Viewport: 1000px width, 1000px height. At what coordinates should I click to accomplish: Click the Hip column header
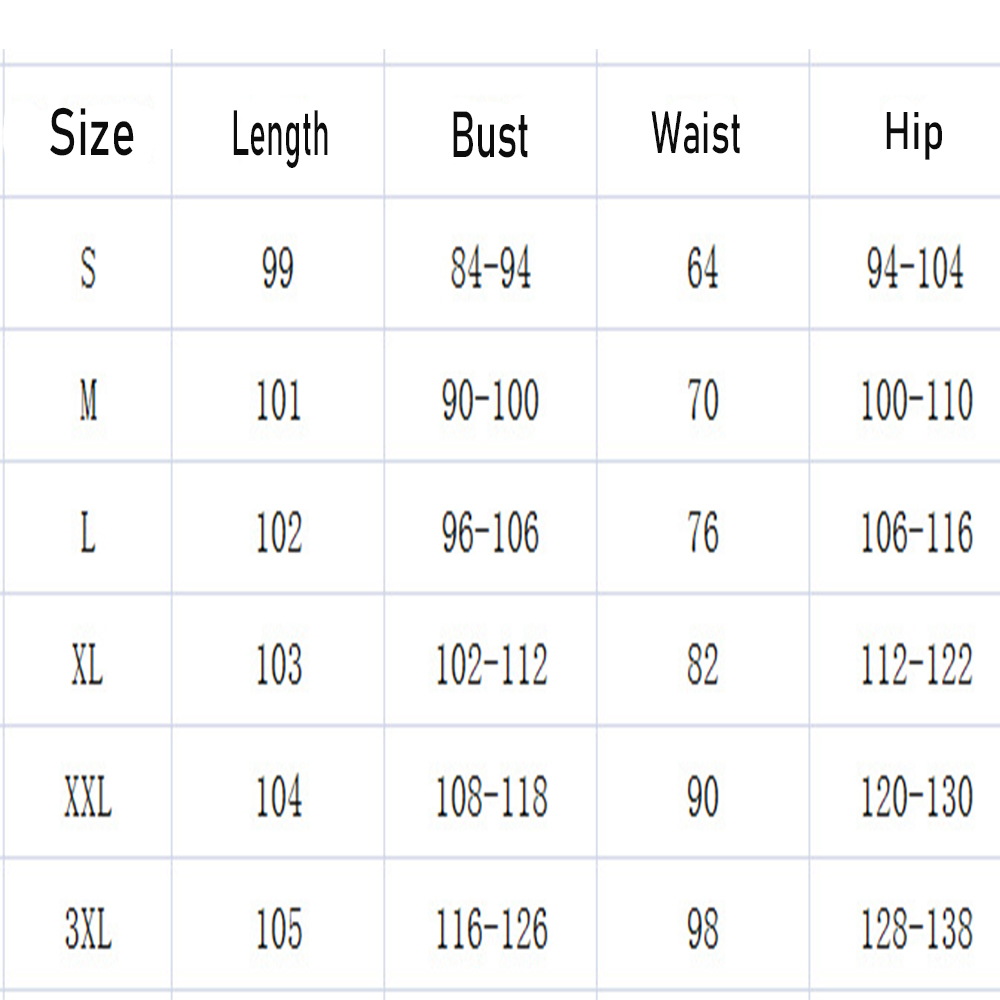[913, 133]
